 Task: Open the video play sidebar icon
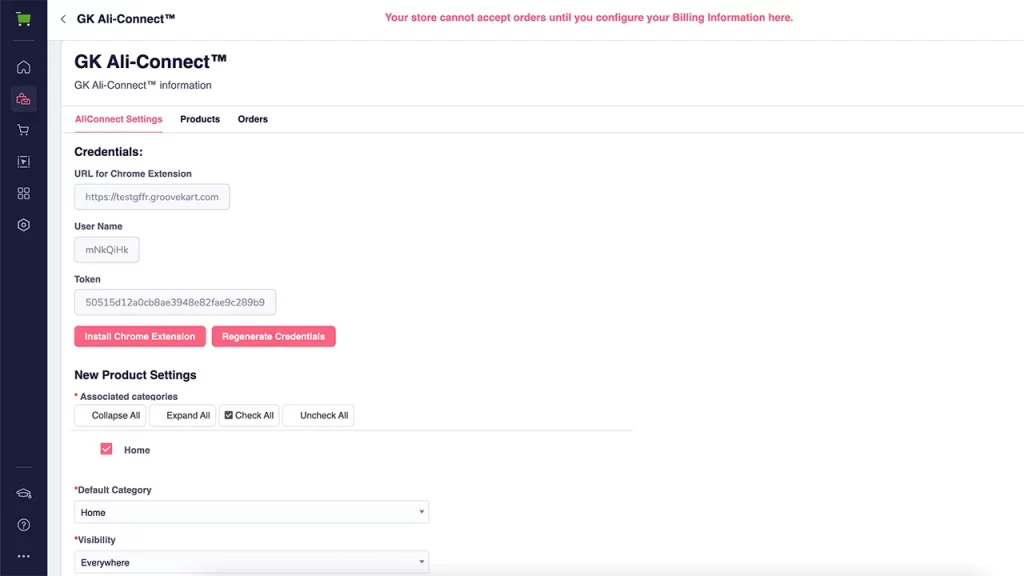[24, 161]
